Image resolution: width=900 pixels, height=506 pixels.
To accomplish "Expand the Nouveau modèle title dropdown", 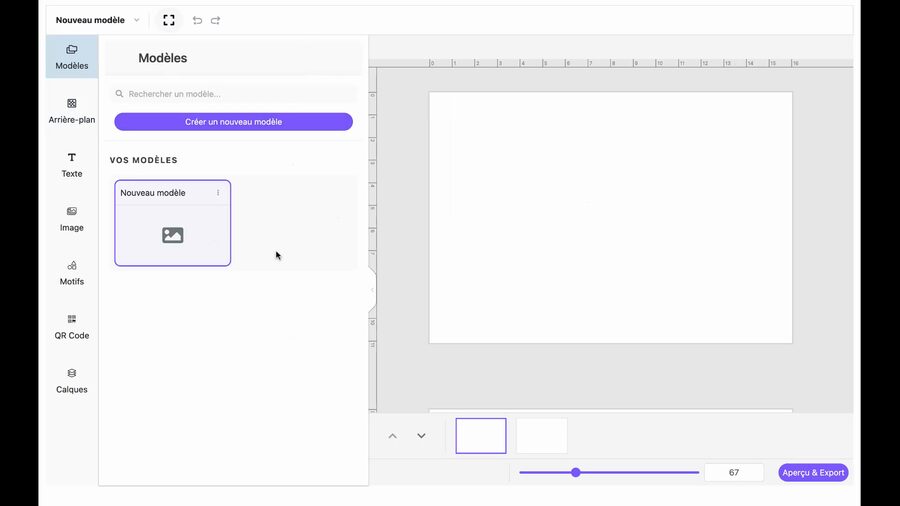I will tap(137, 20).
